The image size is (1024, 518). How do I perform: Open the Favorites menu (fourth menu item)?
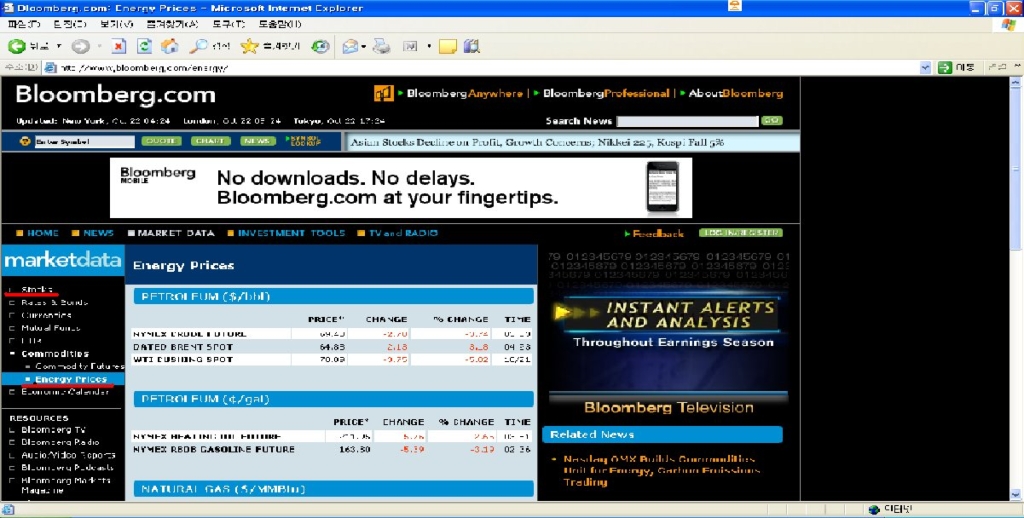pyautogui.click(x=172, y=24)
